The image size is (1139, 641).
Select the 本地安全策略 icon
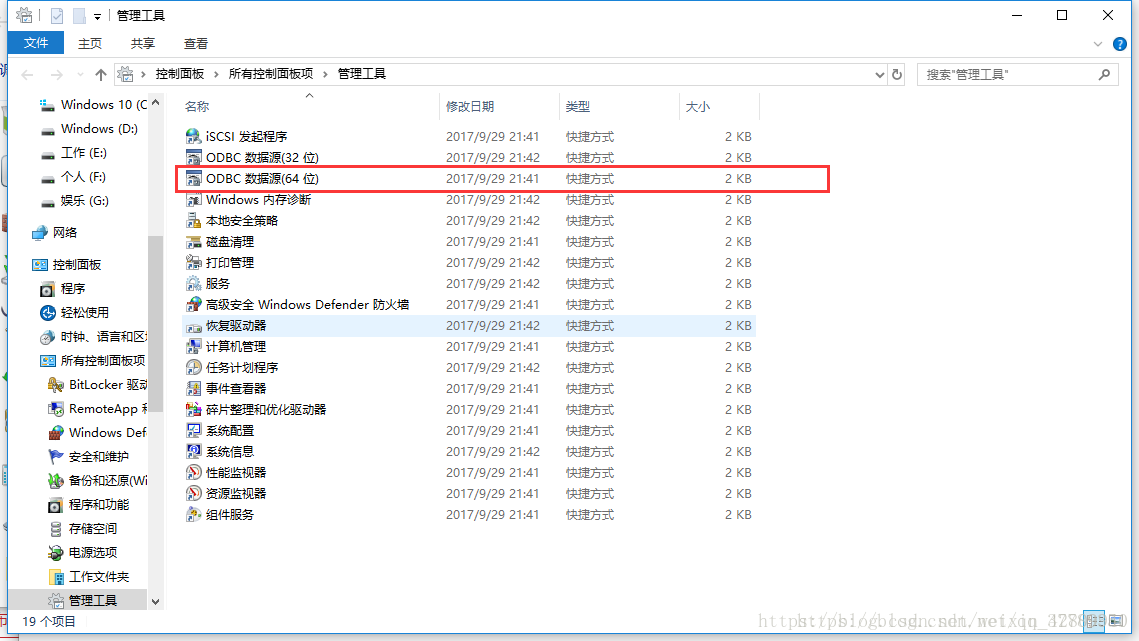pos(193,221)
